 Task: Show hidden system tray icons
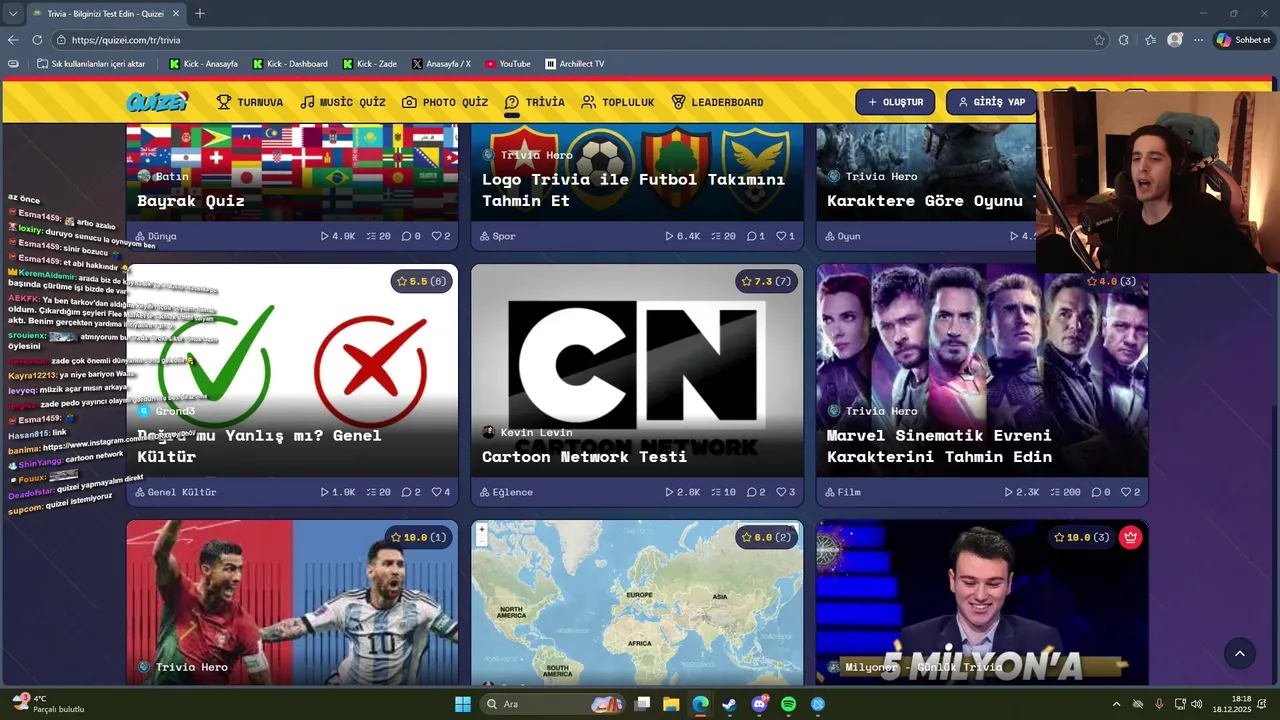click(1116, 704)
